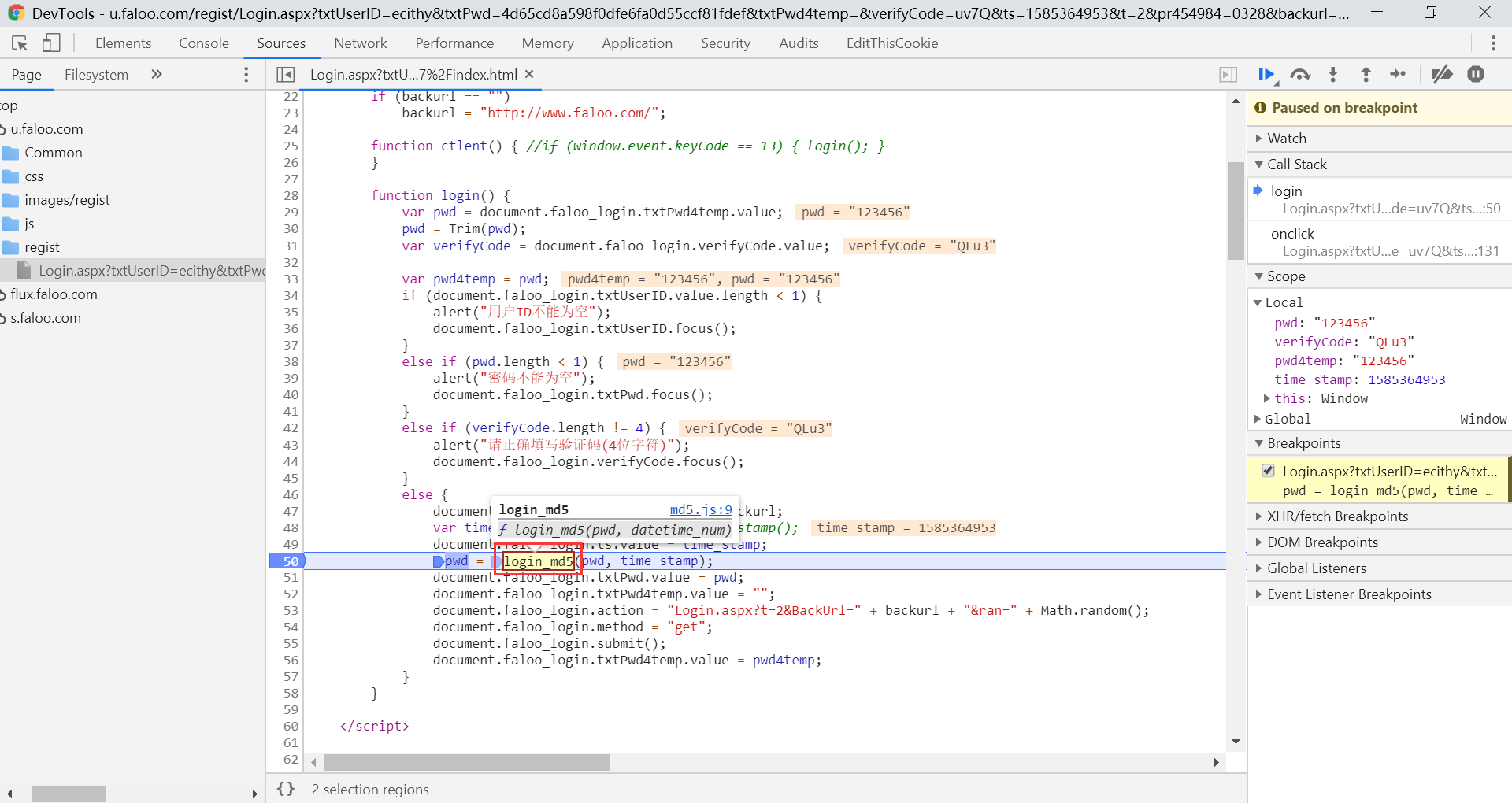This screenshot has width=1512, height=803.
Task: Step into the next function call
Action: click(x=1333, y=74)
